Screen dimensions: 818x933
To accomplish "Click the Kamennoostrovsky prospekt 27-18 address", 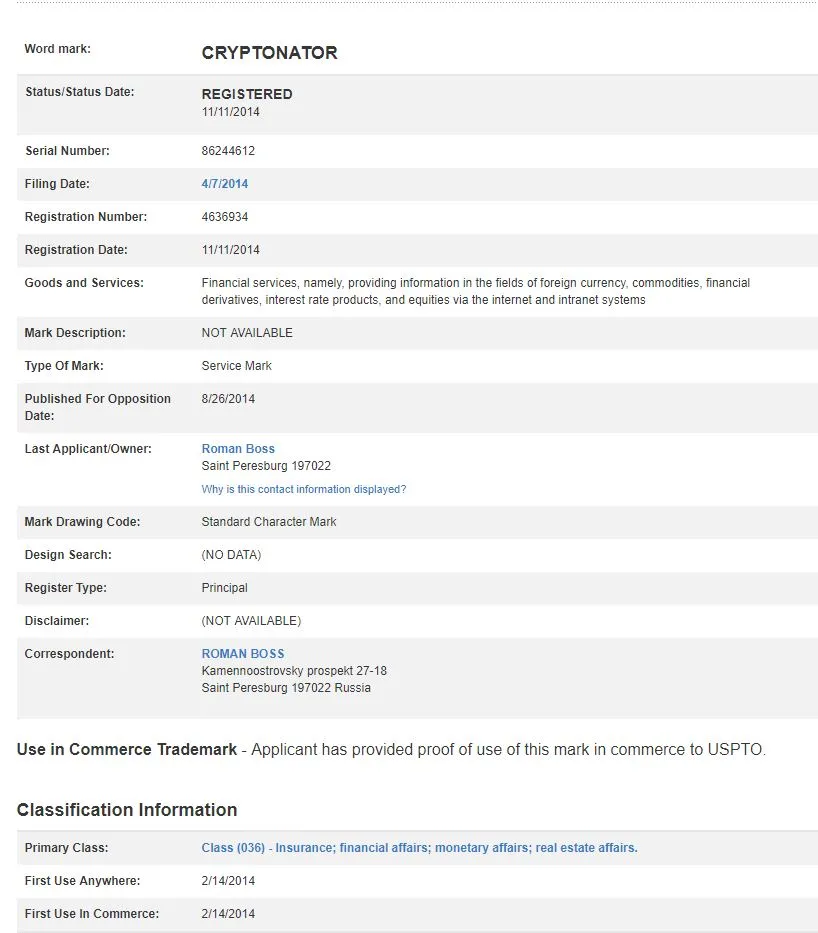I will point(294,671).
